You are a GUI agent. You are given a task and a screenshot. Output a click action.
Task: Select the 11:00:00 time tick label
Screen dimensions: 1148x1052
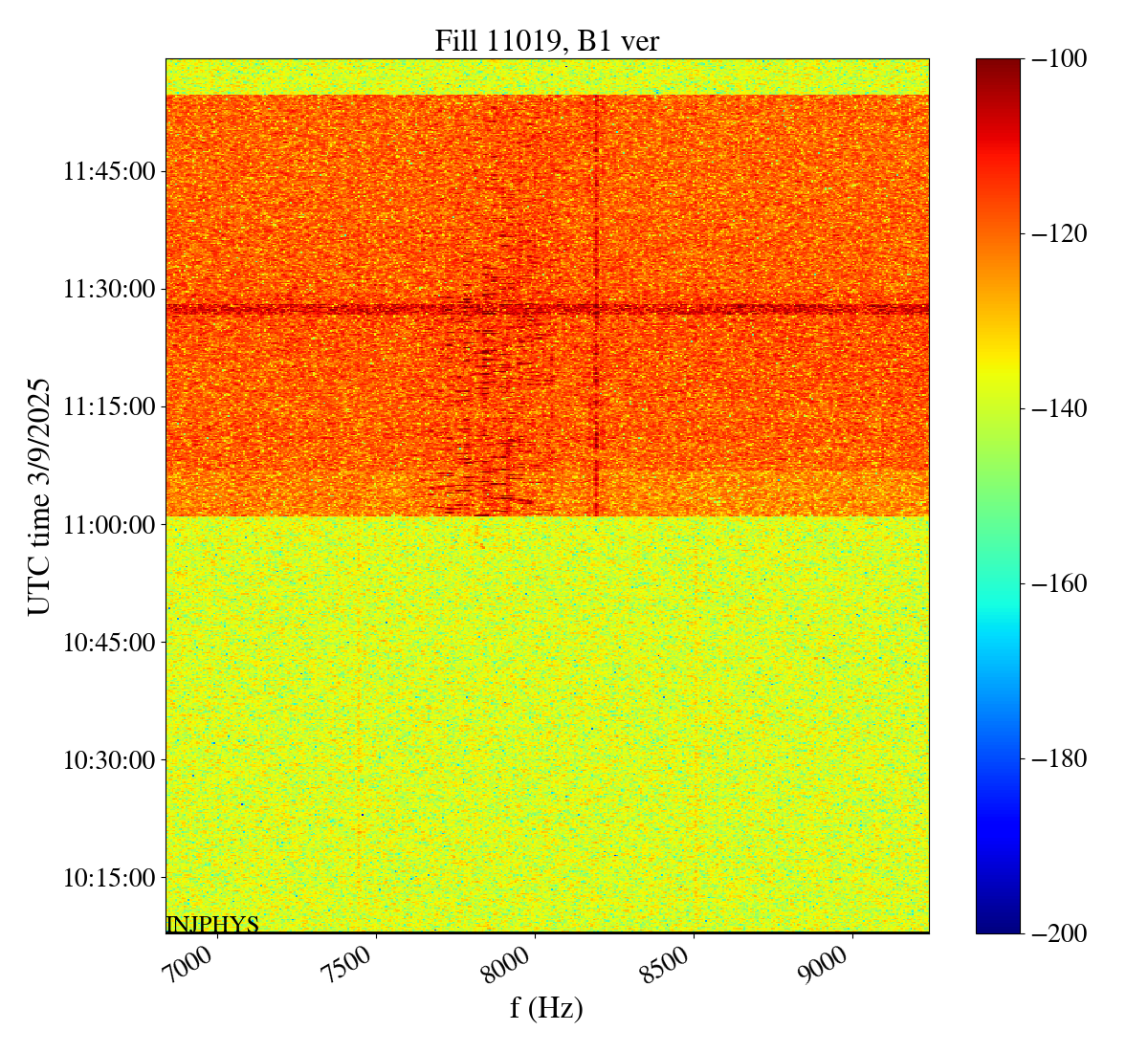[108, 524]
